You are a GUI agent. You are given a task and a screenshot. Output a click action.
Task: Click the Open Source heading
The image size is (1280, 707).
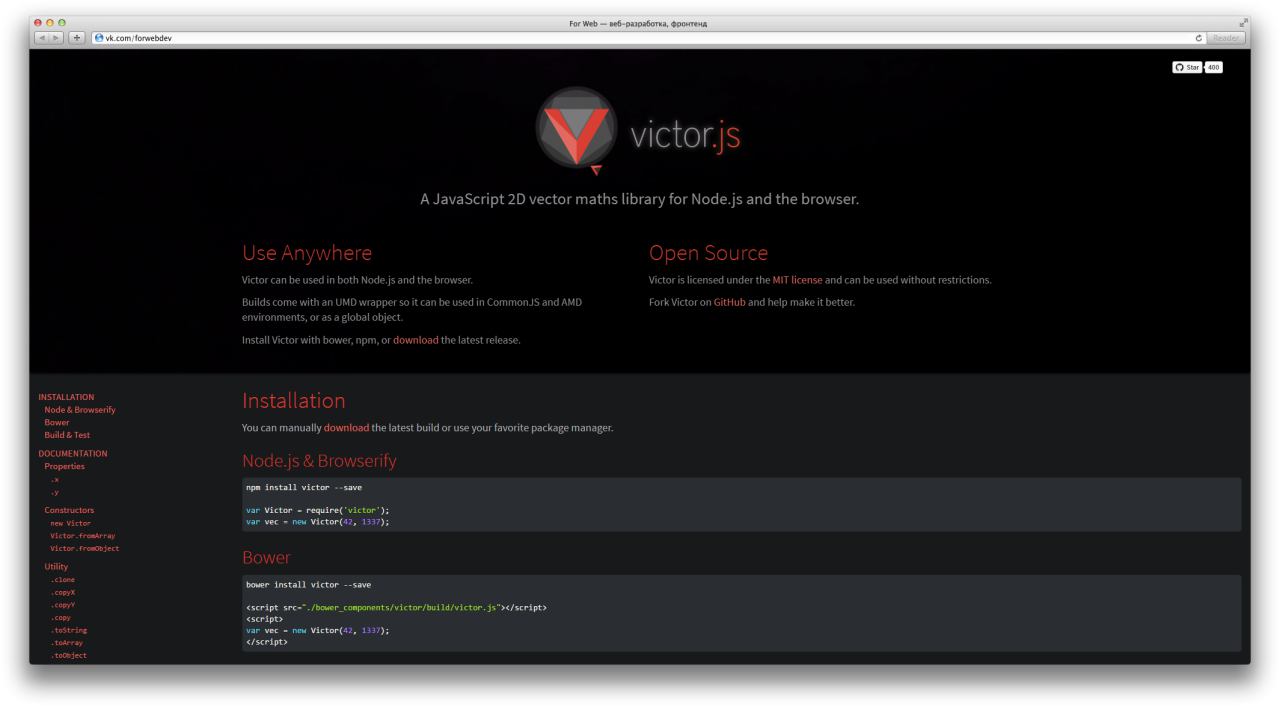(x=709, y=253)
